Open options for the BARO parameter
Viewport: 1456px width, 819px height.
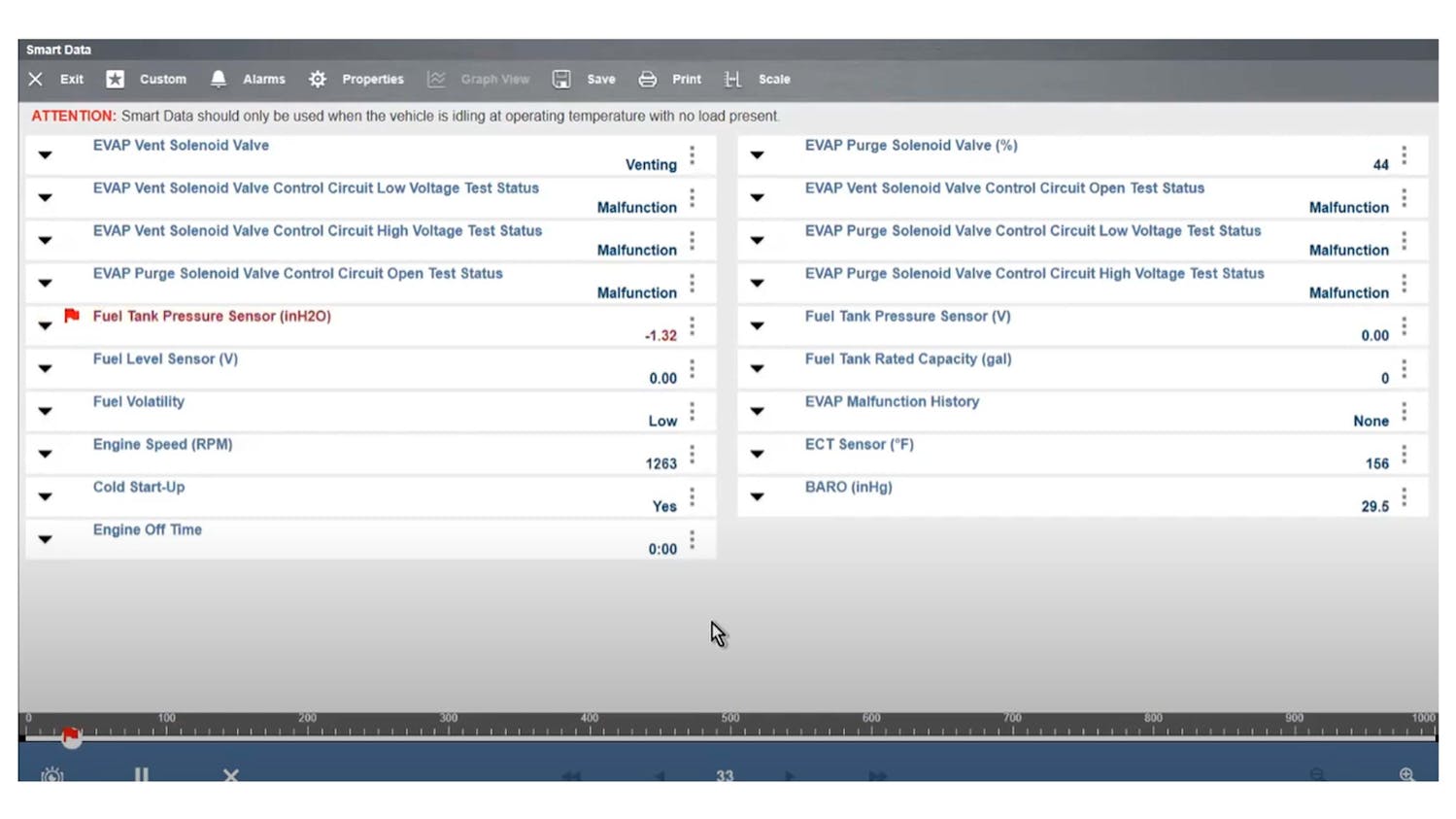pos(1405,495)
